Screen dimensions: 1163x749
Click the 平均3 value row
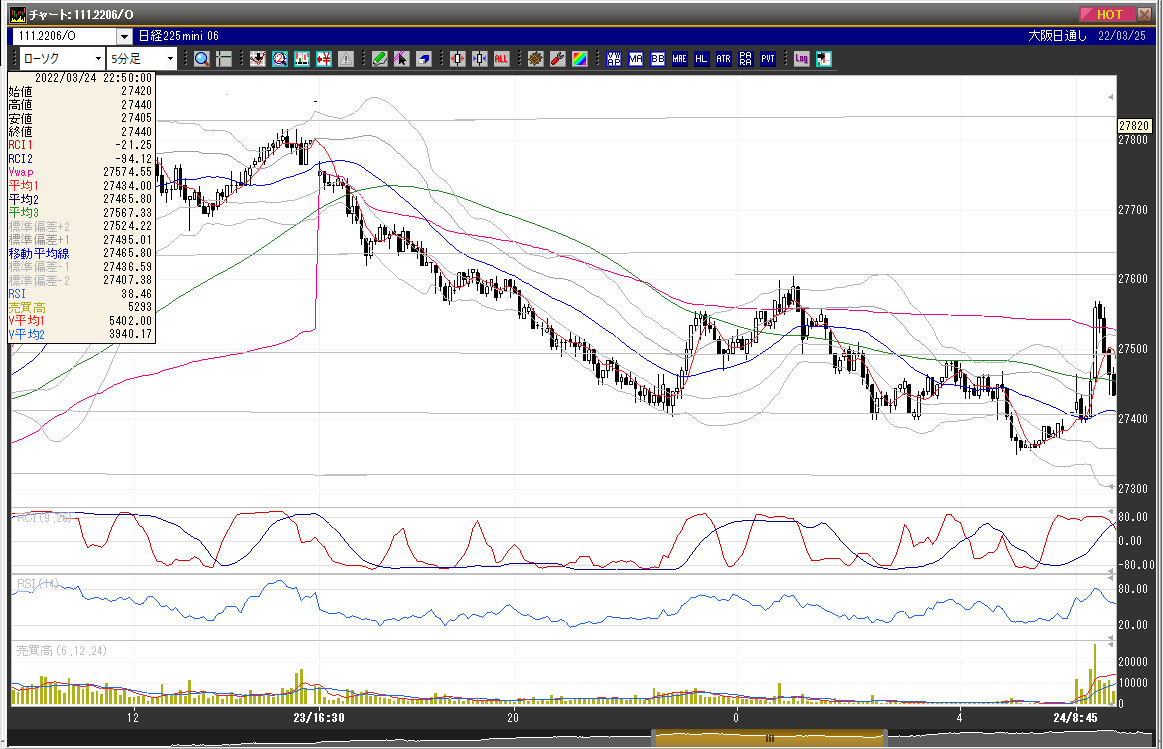point(81,212)
